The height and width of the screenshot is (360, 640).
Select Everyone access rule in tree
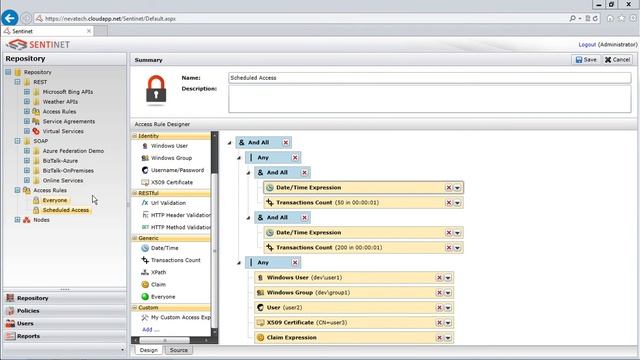55,200
